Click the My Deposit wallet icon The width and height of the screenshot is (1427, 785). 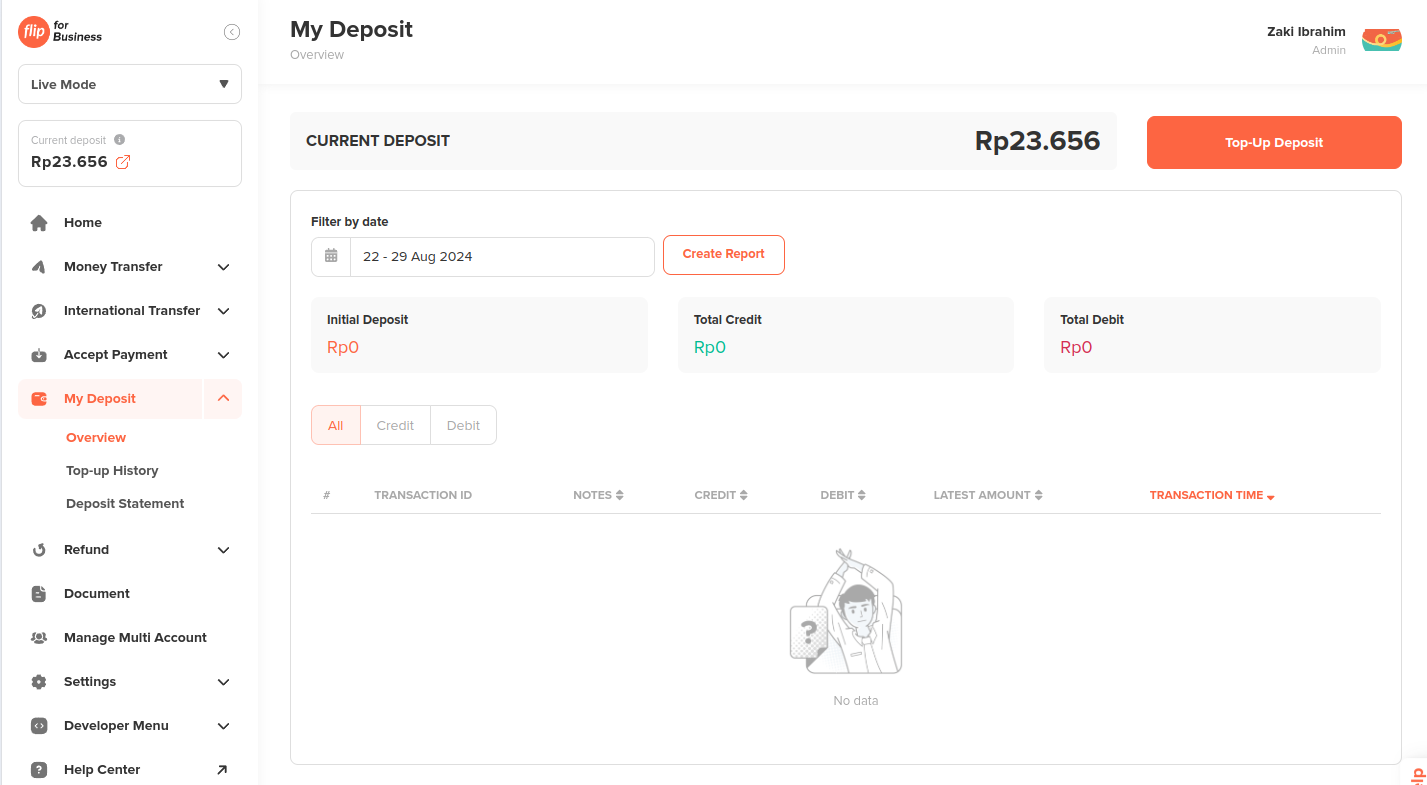38,398
